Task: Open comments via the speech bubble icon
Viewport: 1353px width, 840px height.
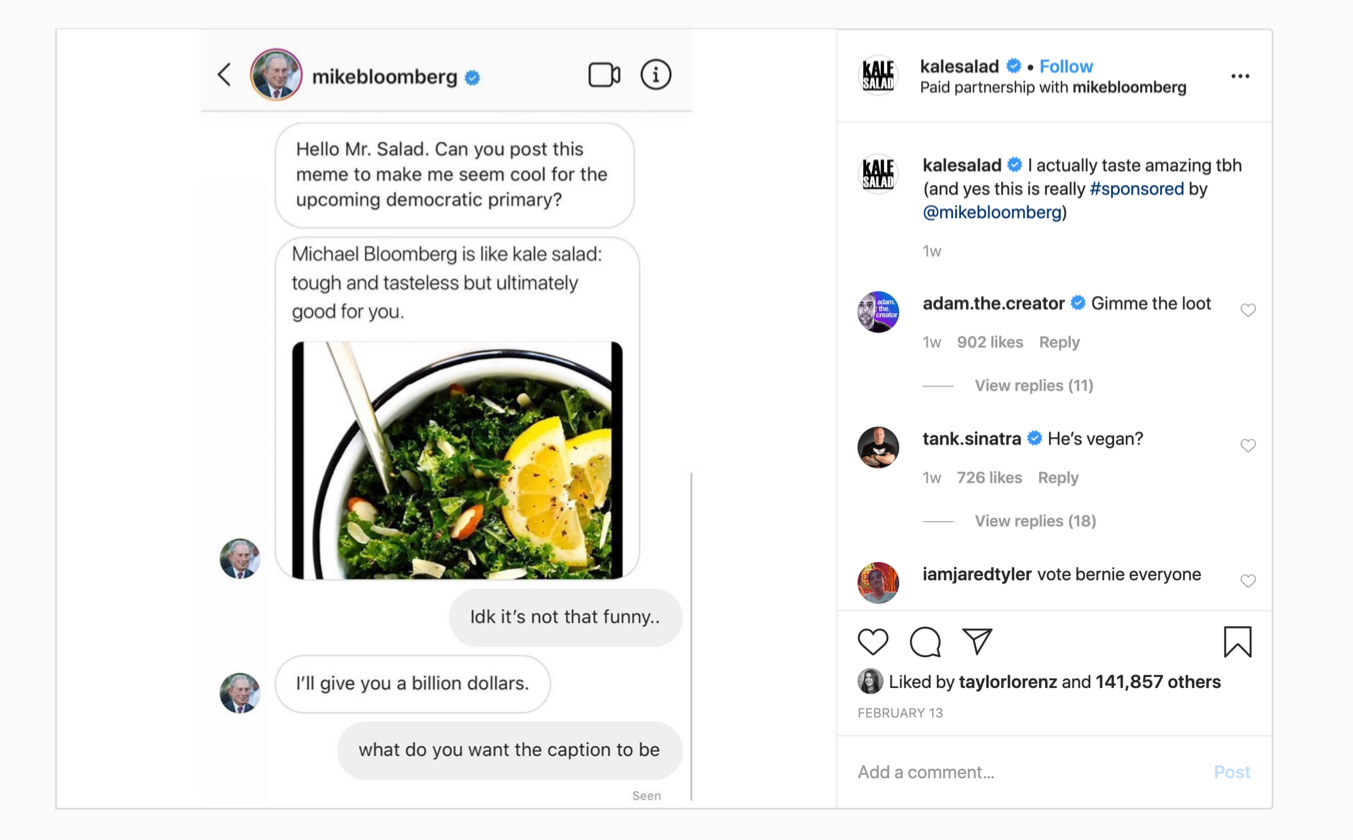Action: tap(924, 642)
